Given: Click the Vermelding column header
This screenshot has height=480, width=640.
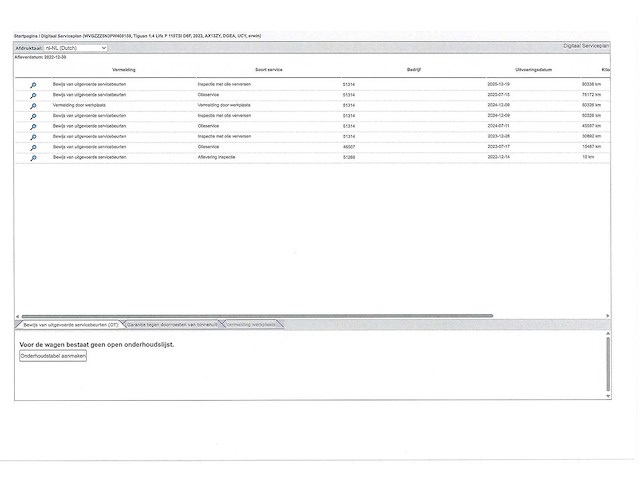Looking at the screenshot, I should click(124, 70).
